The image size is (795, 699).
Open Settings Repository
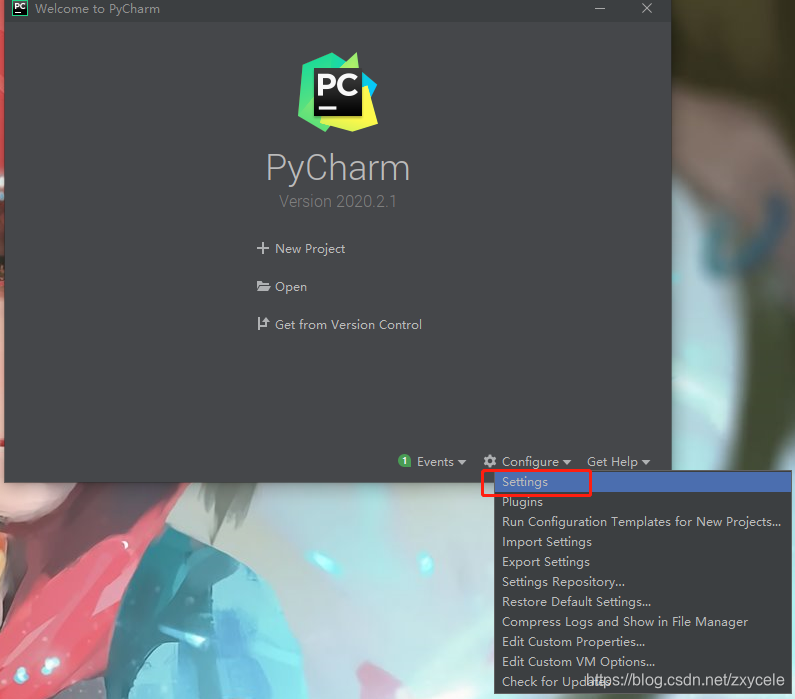coord(642,581)
